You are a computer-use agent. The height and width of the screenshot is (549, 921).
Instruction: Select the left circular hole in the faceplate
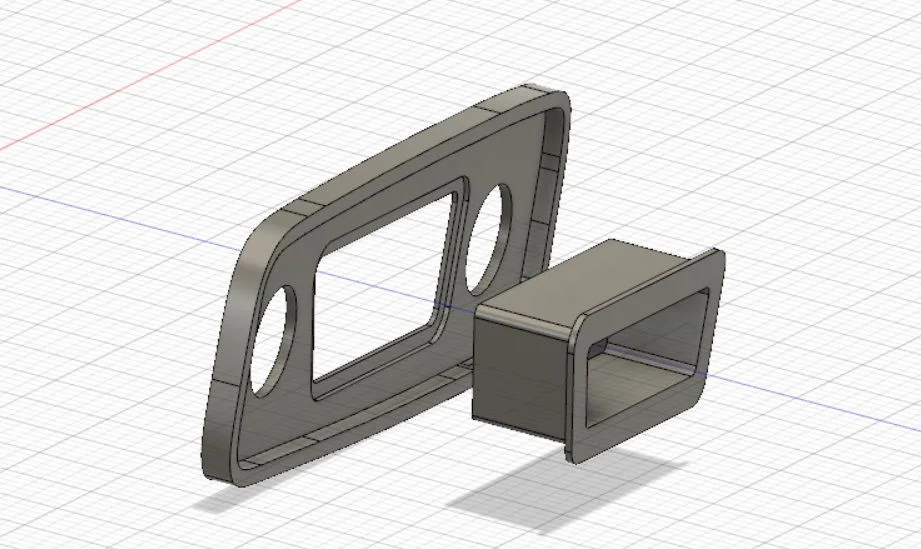[274, 342]
